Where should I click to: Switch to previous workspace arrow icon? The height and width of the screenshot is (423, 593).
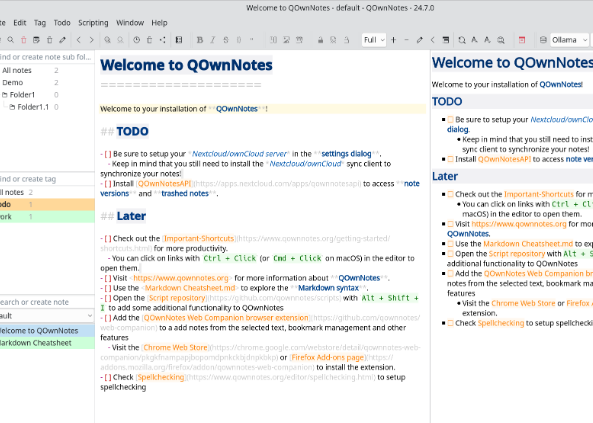click(x=433, y=40)
